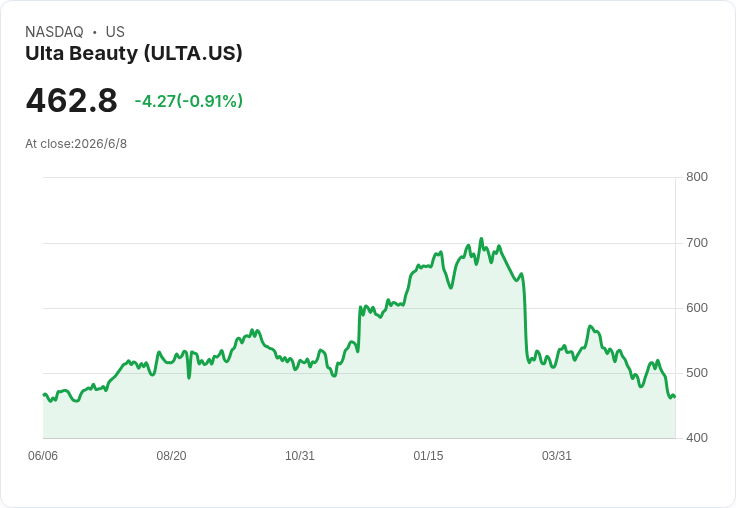Click the 06/06 date axis label

(43, 456)
